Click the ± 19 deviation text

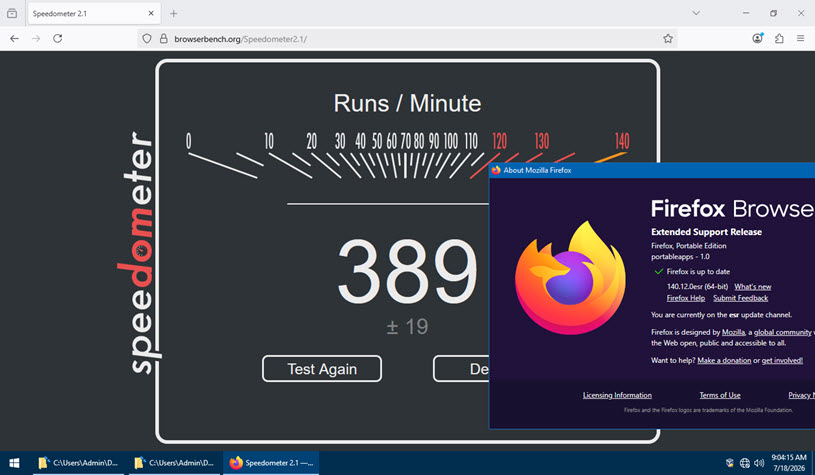(x=408, y=327)
